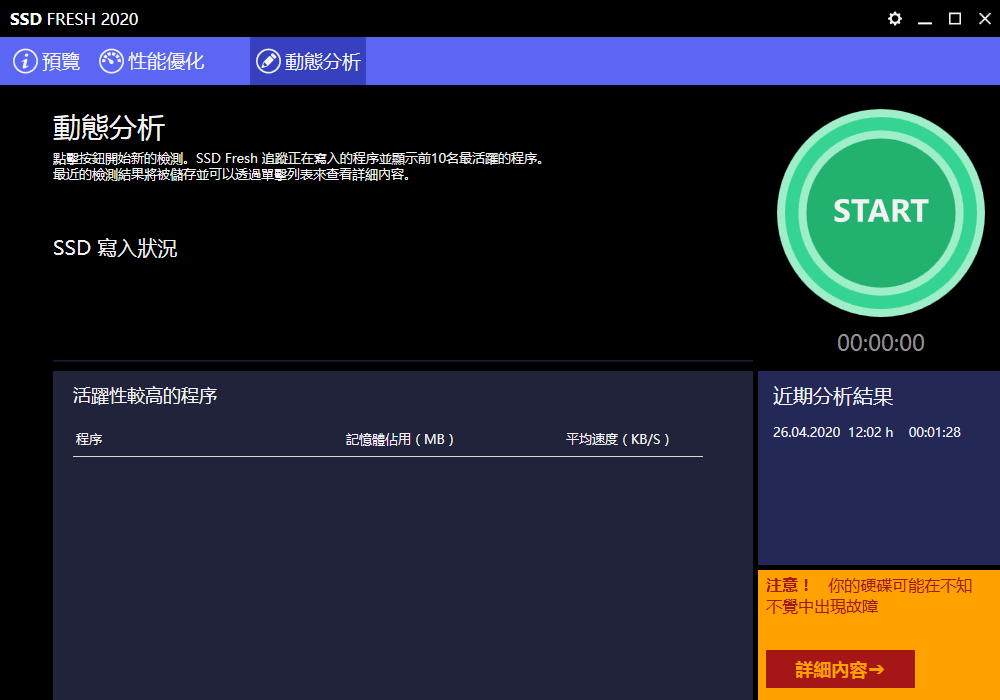Select the 動態分析 tab label
The width and height of the screenshot is (1000, 700).
[x=323, y=62]
